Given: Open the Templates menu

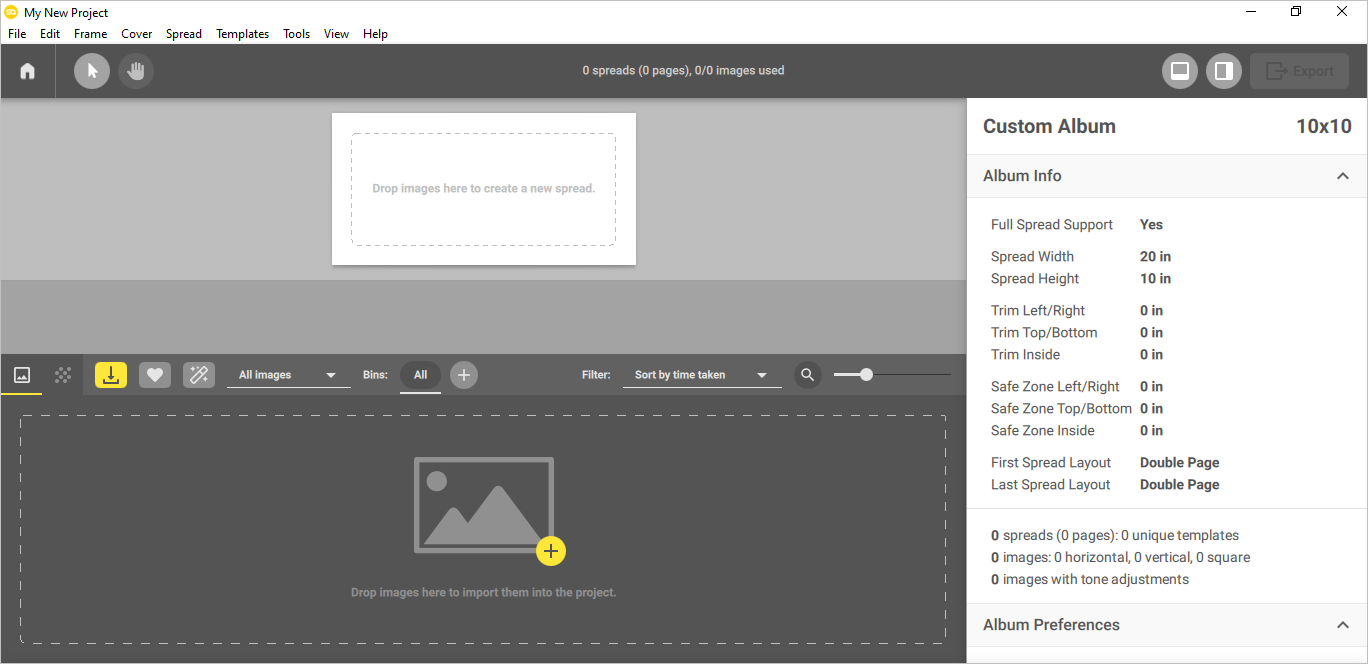Looking at the screenshot, I should point(242,33).
